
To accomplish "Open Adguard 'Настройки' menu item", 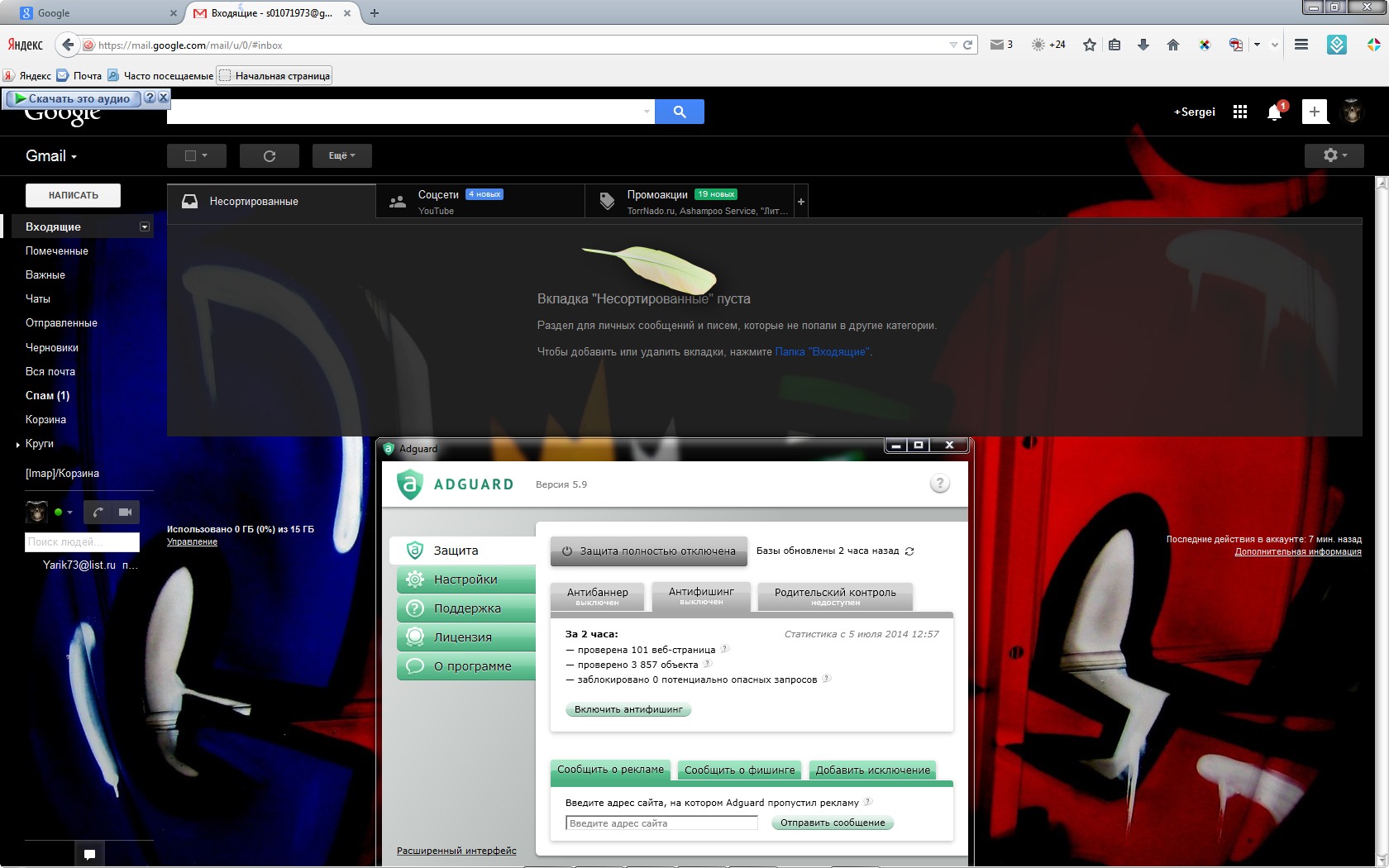I will pyautogui.click(x=466, y=579).
